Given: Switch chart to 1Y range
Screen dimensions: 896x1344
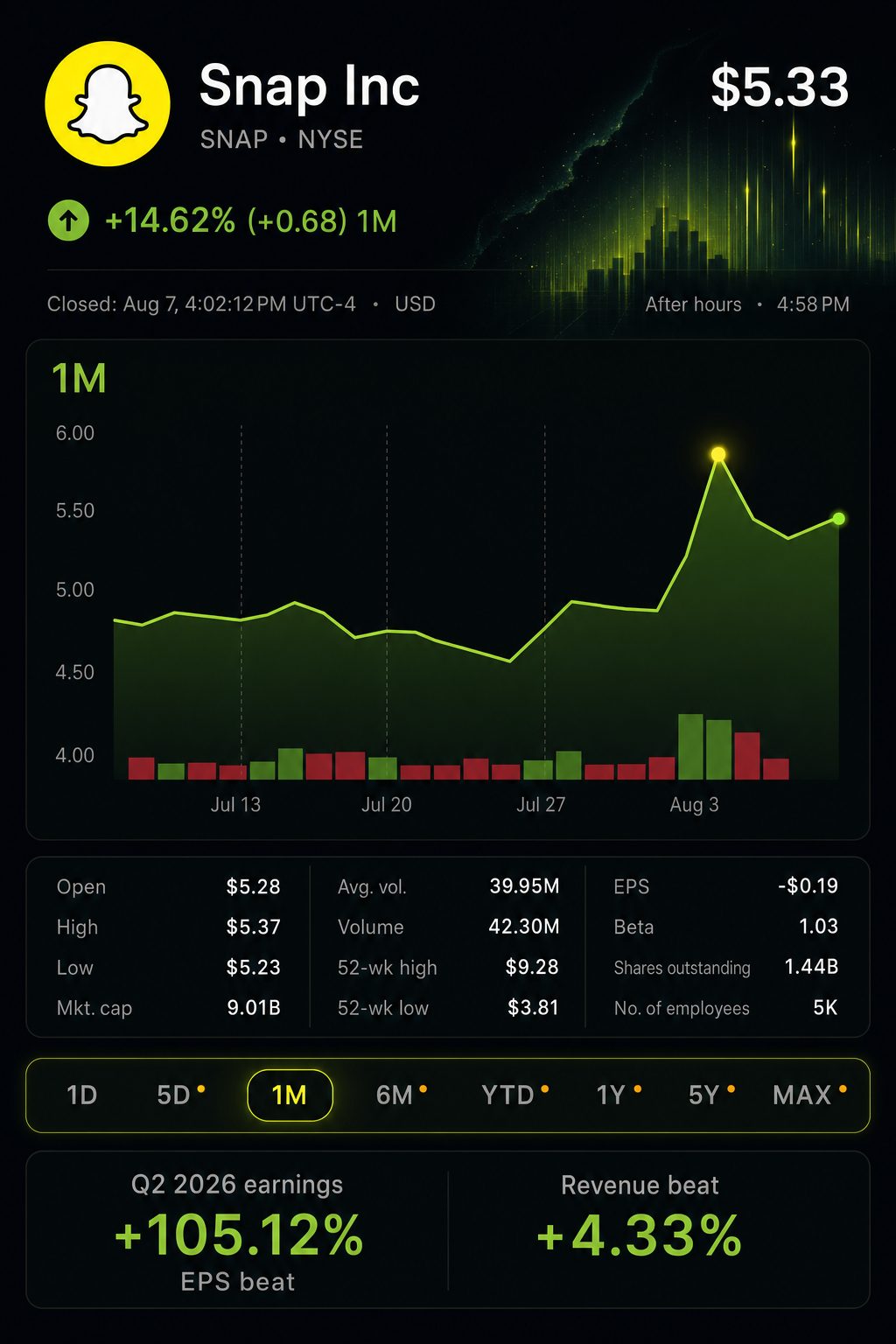Looking at the screenshot, I should click(611, 1095).
